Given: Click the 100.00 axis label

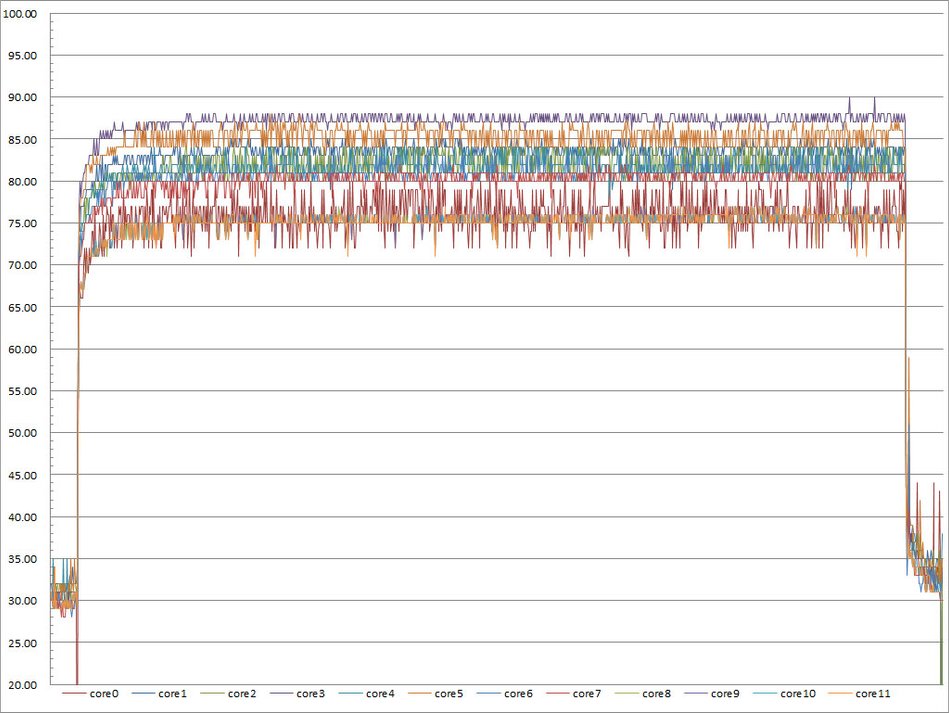Looking at the screenshot, I should click(20, 14).
